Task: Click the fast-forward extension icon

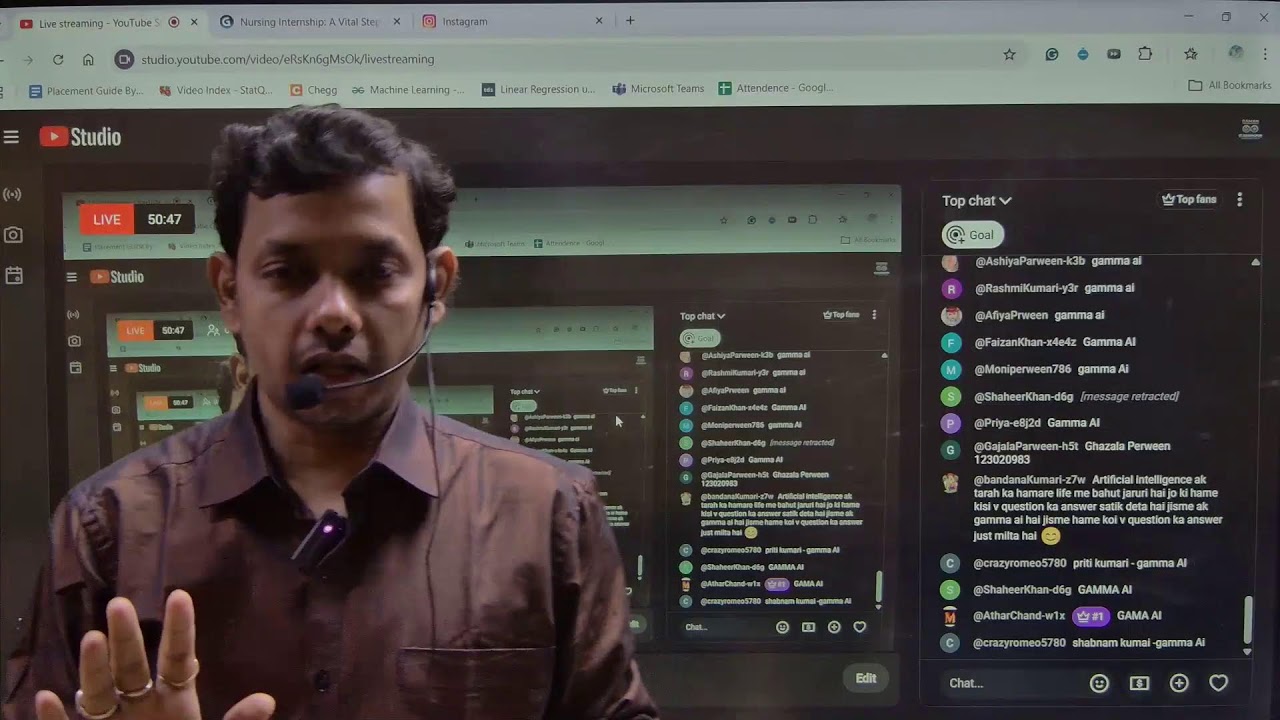Action: pyautogui.click(x=1114, y=55)
